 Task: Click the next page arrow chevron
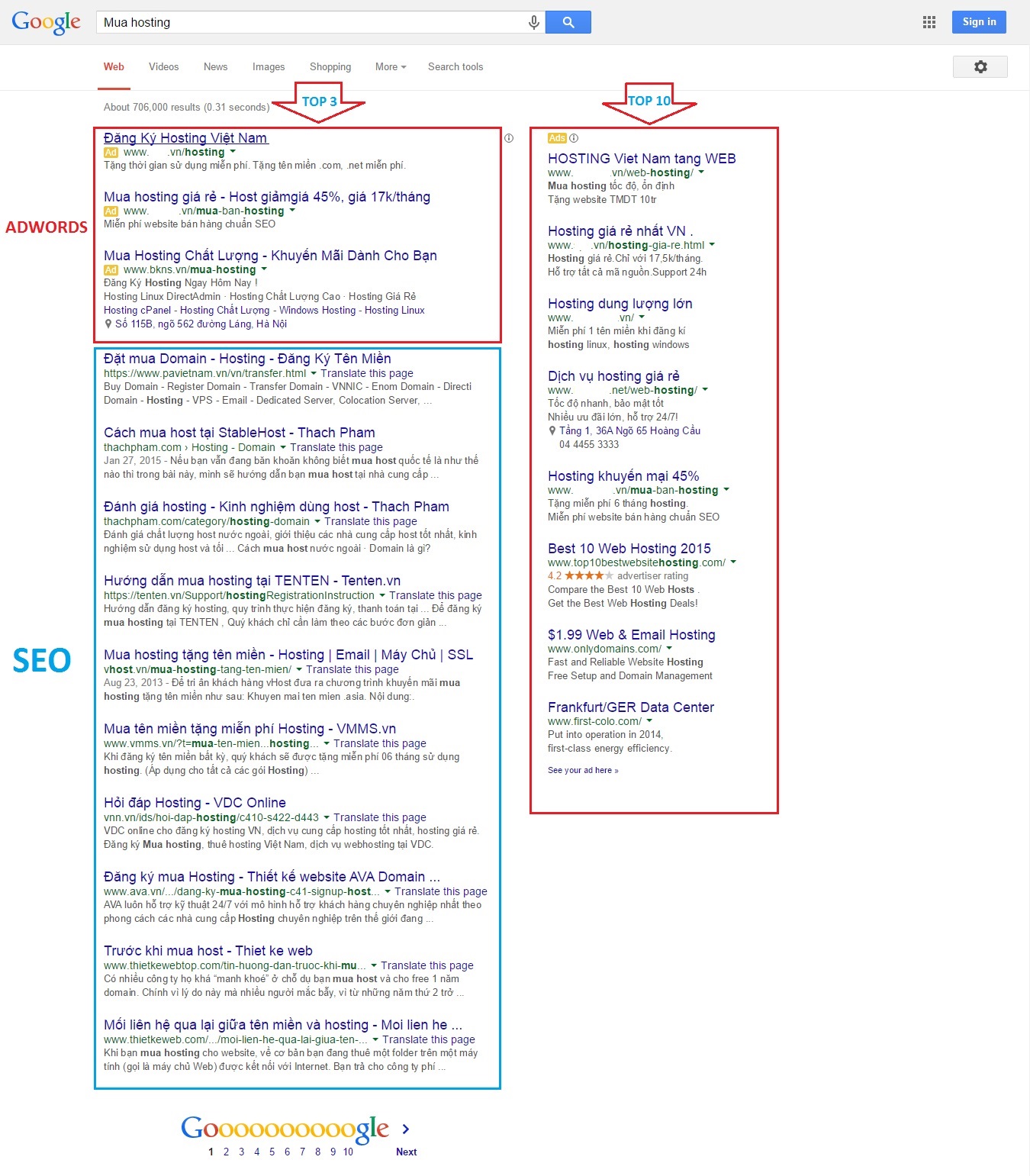tap(406, 1129)
